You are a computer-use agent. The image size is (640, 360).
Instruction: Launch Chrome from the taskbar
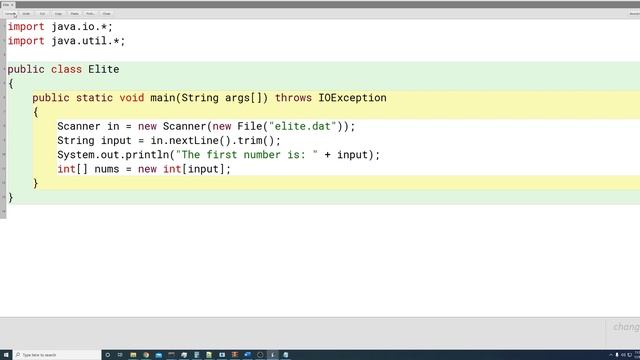[x=146, y=355]
